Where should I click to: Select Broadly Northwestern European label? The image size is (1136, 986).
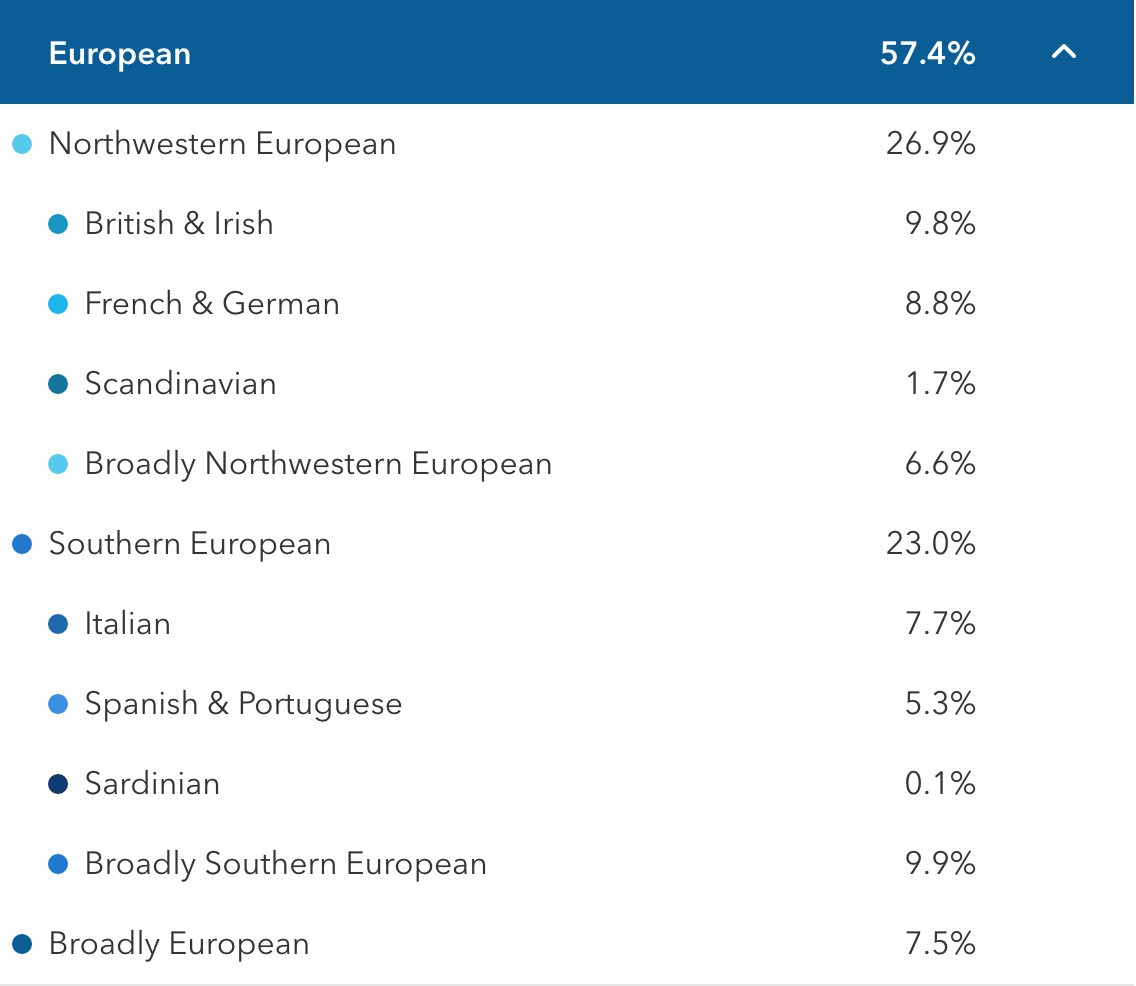[x=318, y=463]
